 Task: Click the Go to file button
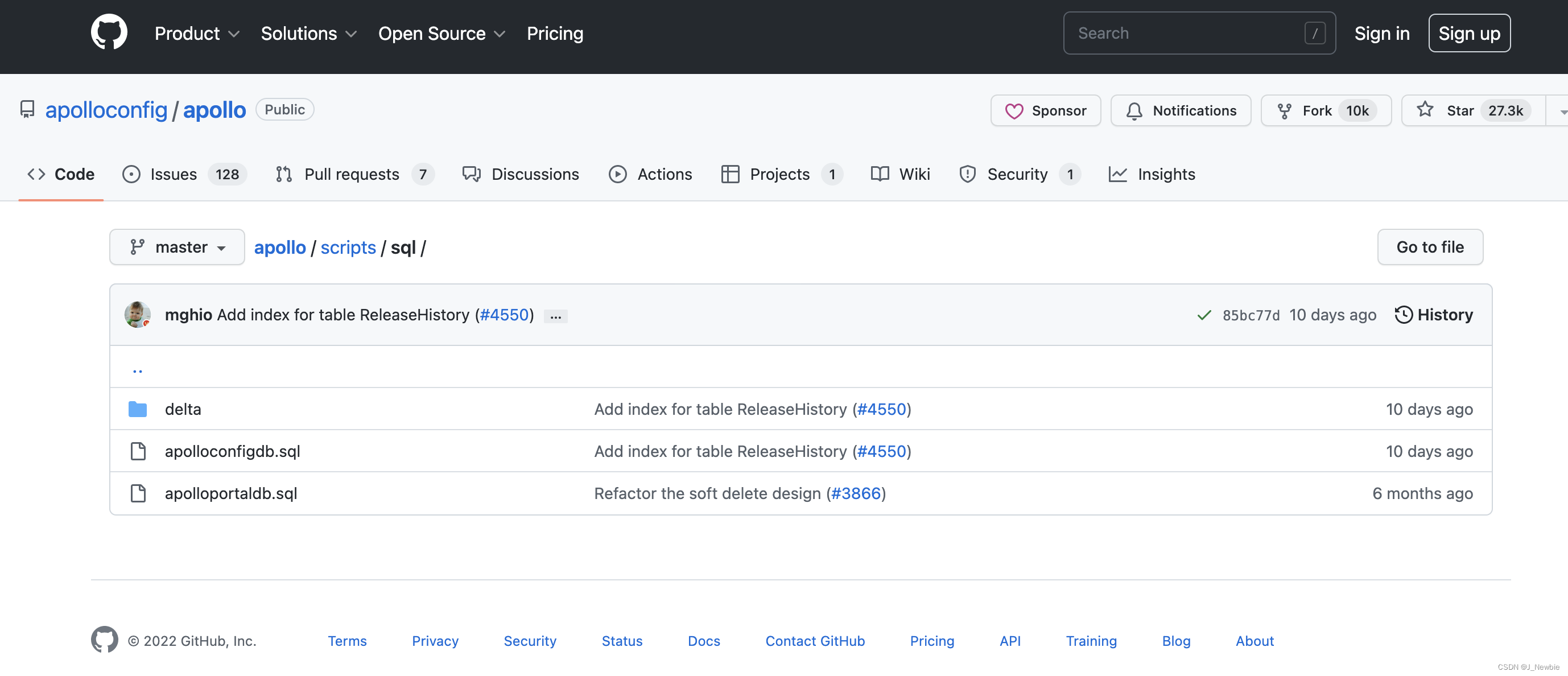click(x=1430, y=246)
